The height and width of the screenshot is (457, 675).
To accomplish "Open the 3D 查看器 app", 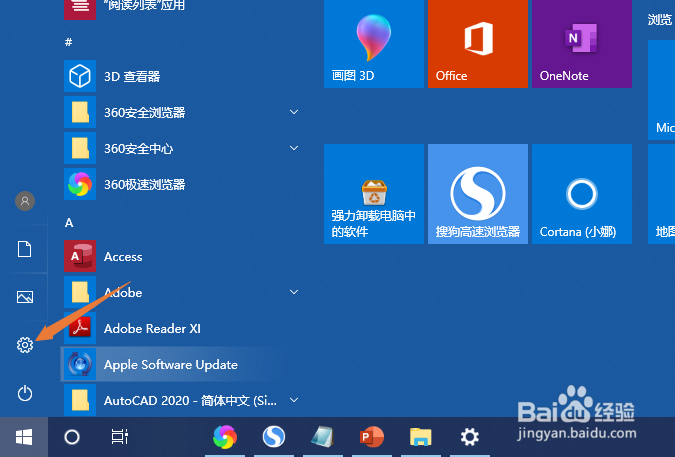I will click(x=181, y=76).
